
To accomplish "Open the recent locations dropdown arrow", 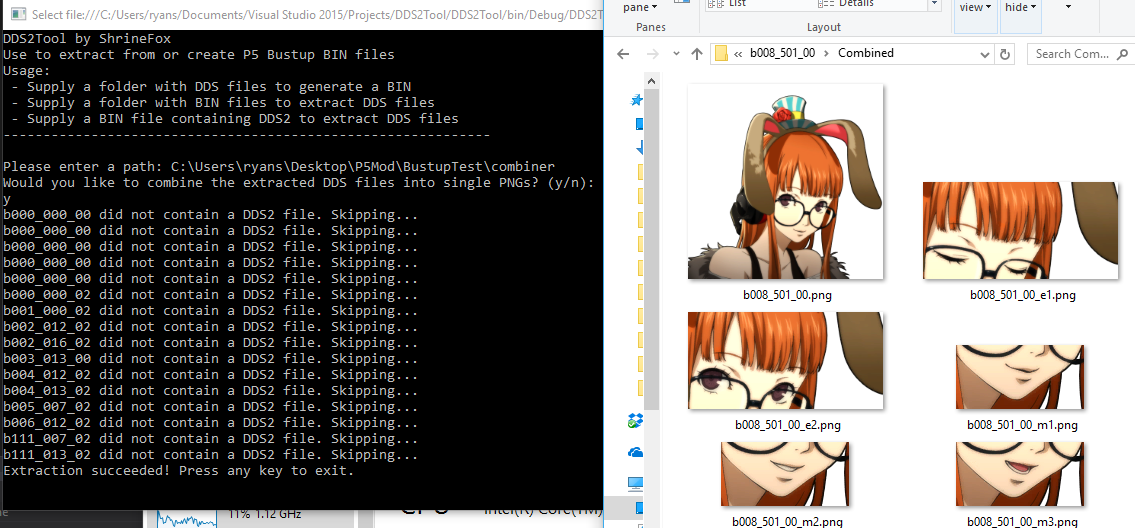I will point(675,54).
